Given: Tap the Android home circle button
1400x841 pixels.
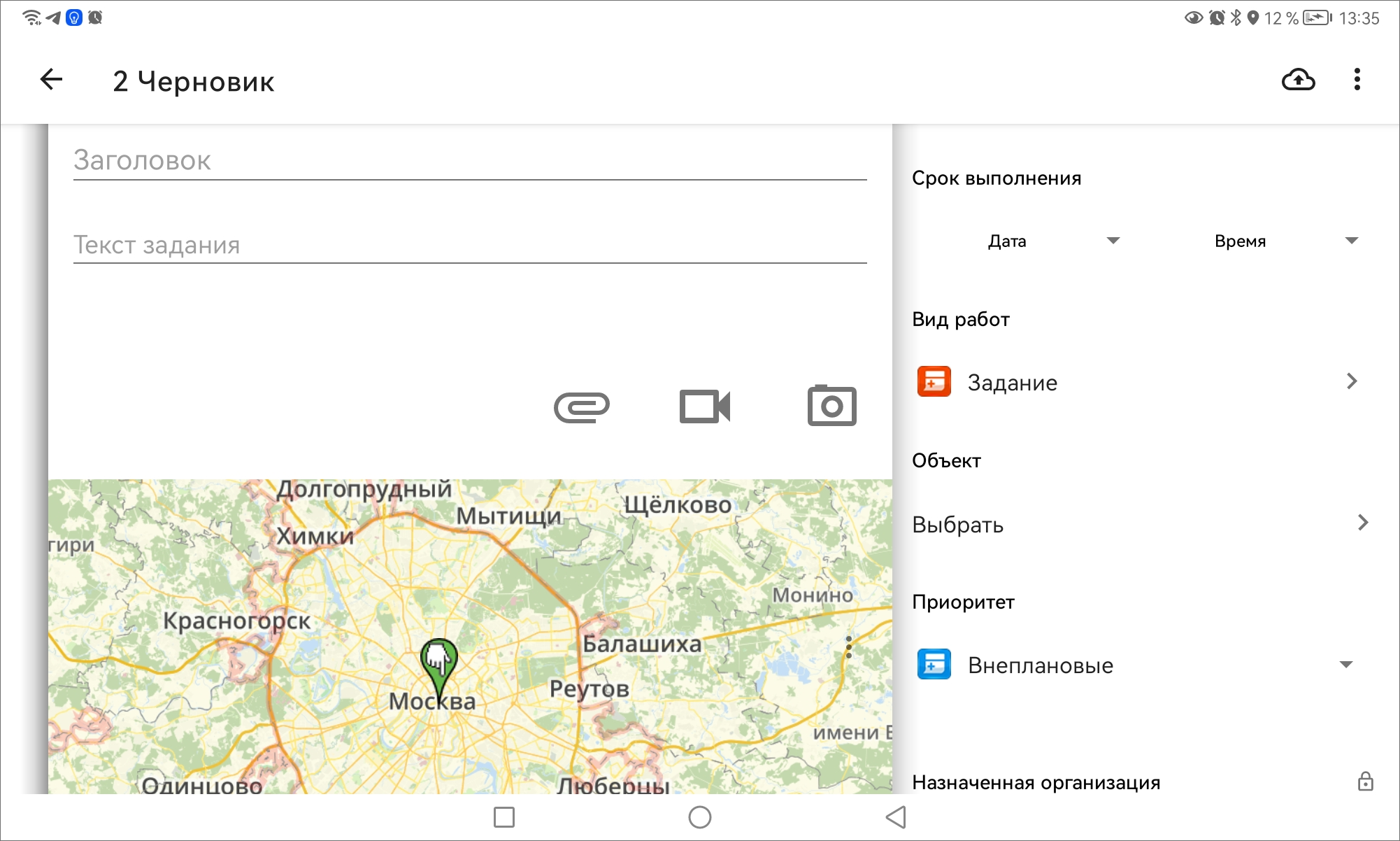Looking at the screenshot, I should (699, 817).
